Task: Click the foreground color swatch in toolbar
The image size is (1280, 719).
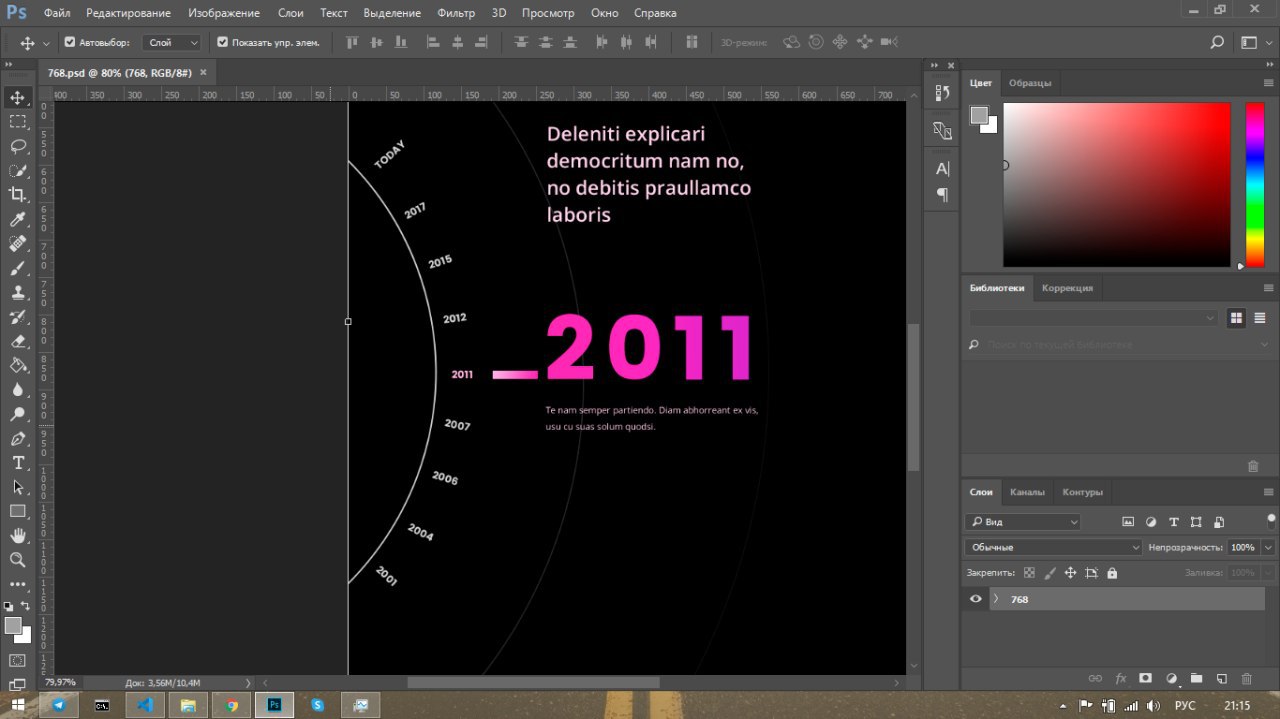Action: click(13, 626)
